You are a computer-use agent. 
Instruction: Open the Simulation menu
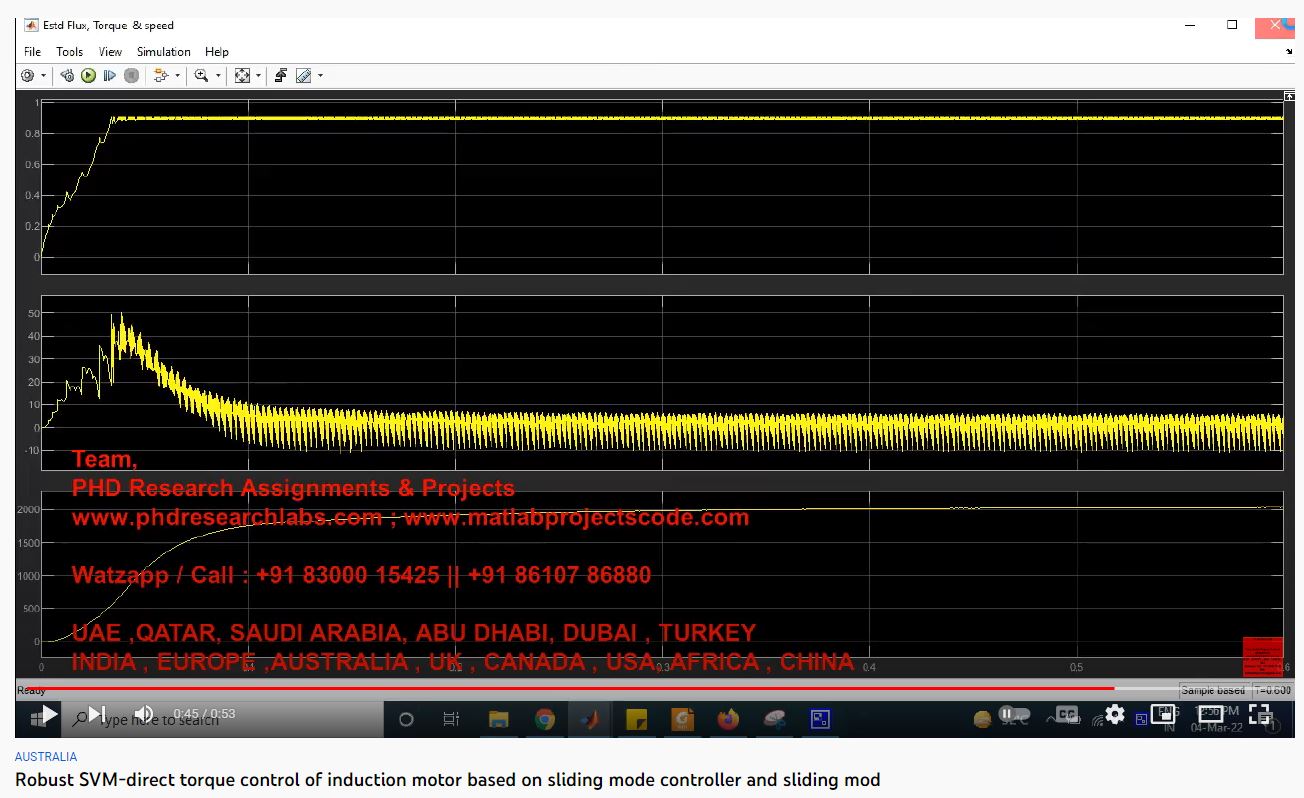(164, 52)
